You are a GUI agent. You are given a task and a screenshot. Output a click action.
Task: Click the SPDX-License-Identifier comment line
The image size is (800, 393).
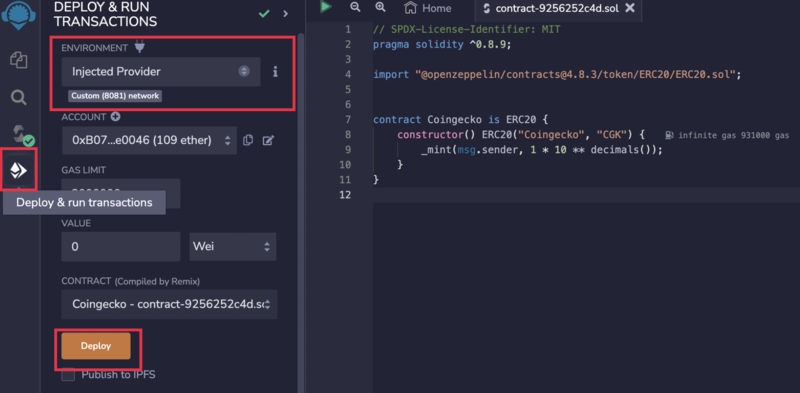pos(466,30)
